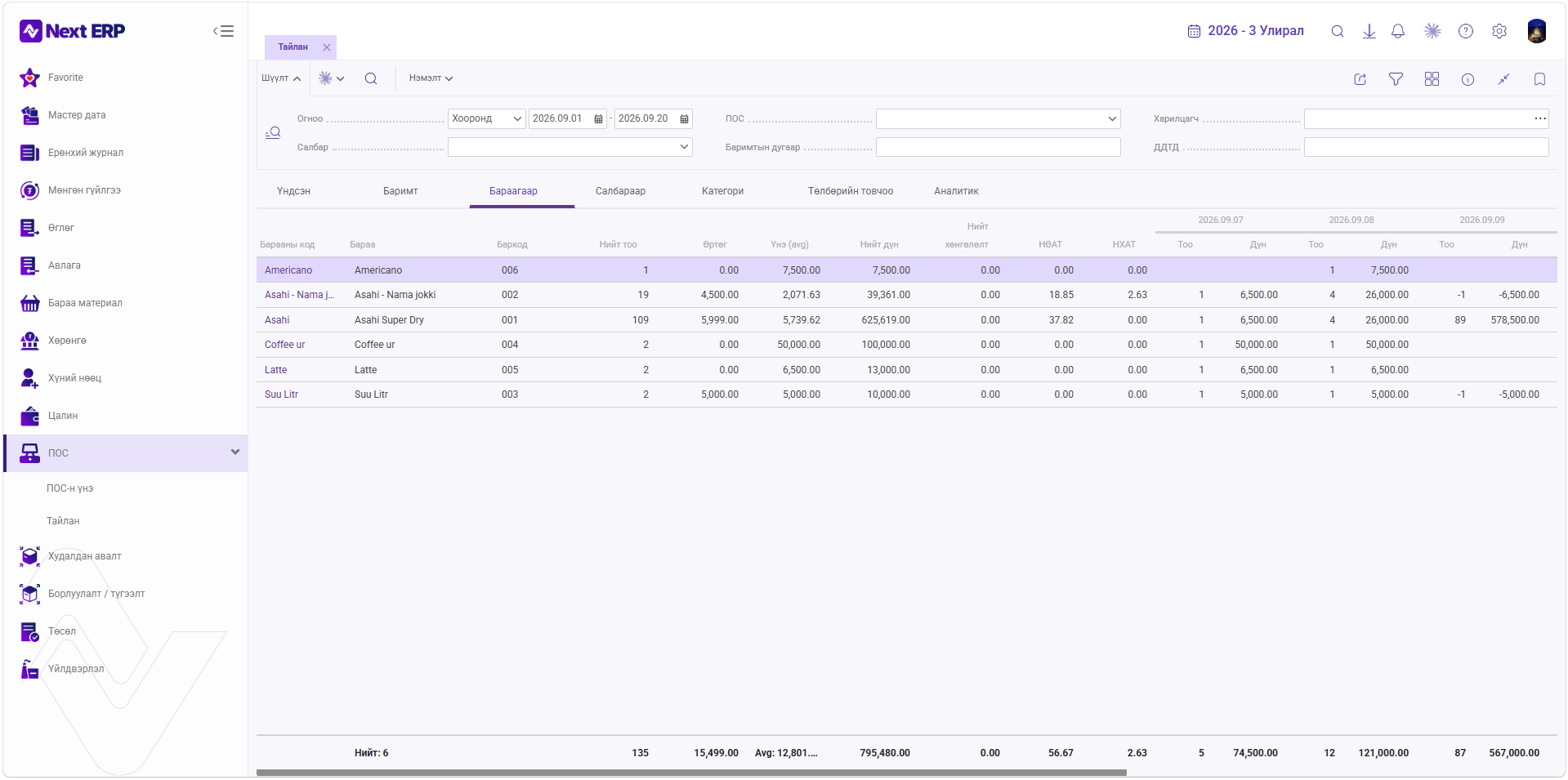Viewport: 1568px width, 780px height.
Task: Click the download icon in header
Action: [1369, 31]
